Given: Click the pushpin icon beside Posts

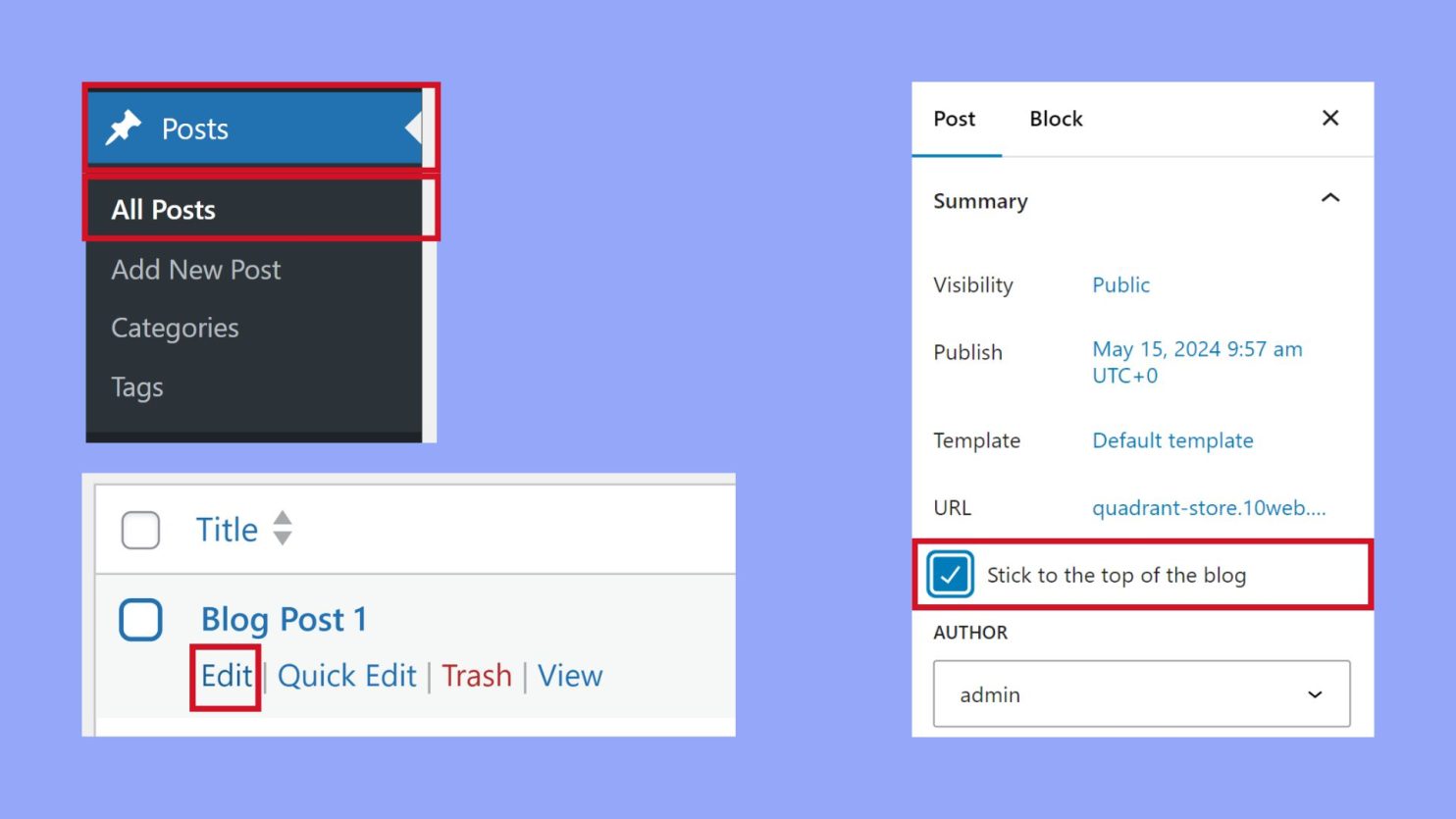Looking at the screenshot, I should 124,127.
